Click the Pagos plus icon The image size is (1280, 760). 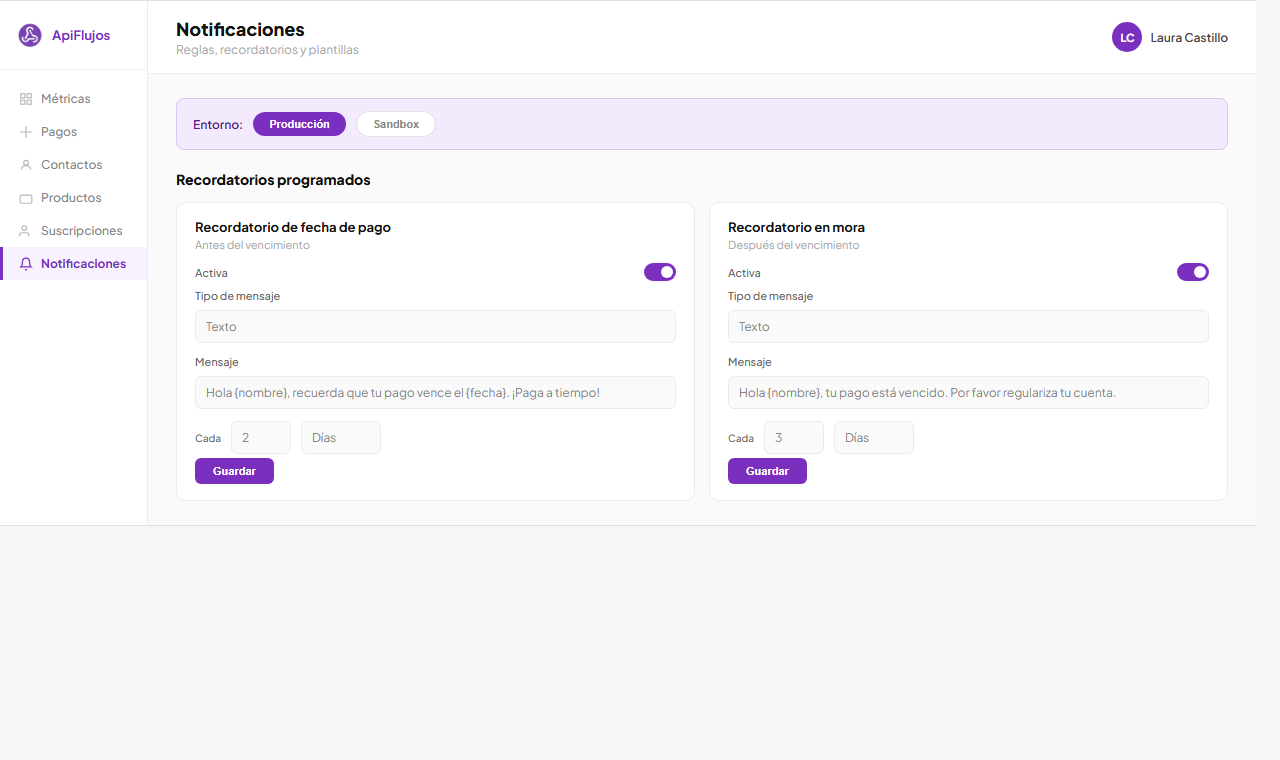coord(26,132)
